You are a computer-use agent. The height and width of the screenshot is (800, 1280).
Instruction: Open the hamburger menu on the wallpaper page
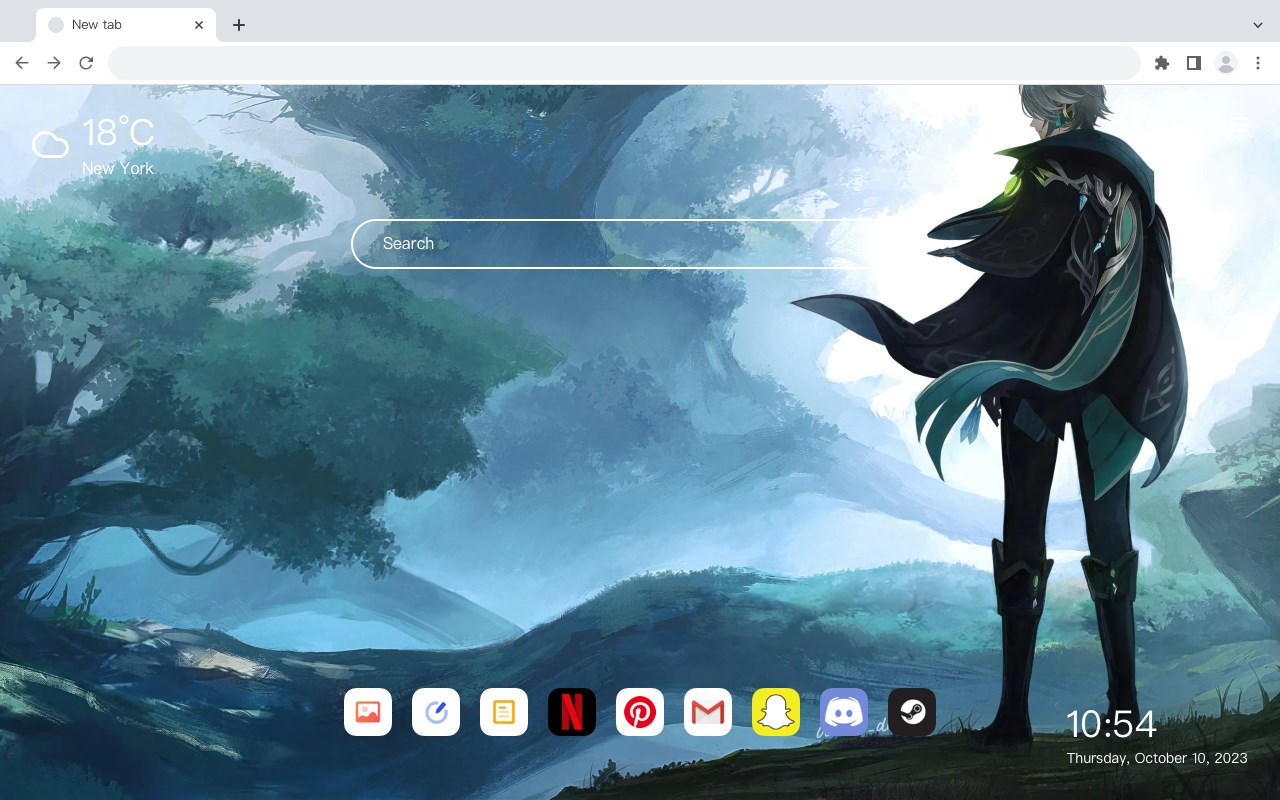click(x=1240, y=124)
